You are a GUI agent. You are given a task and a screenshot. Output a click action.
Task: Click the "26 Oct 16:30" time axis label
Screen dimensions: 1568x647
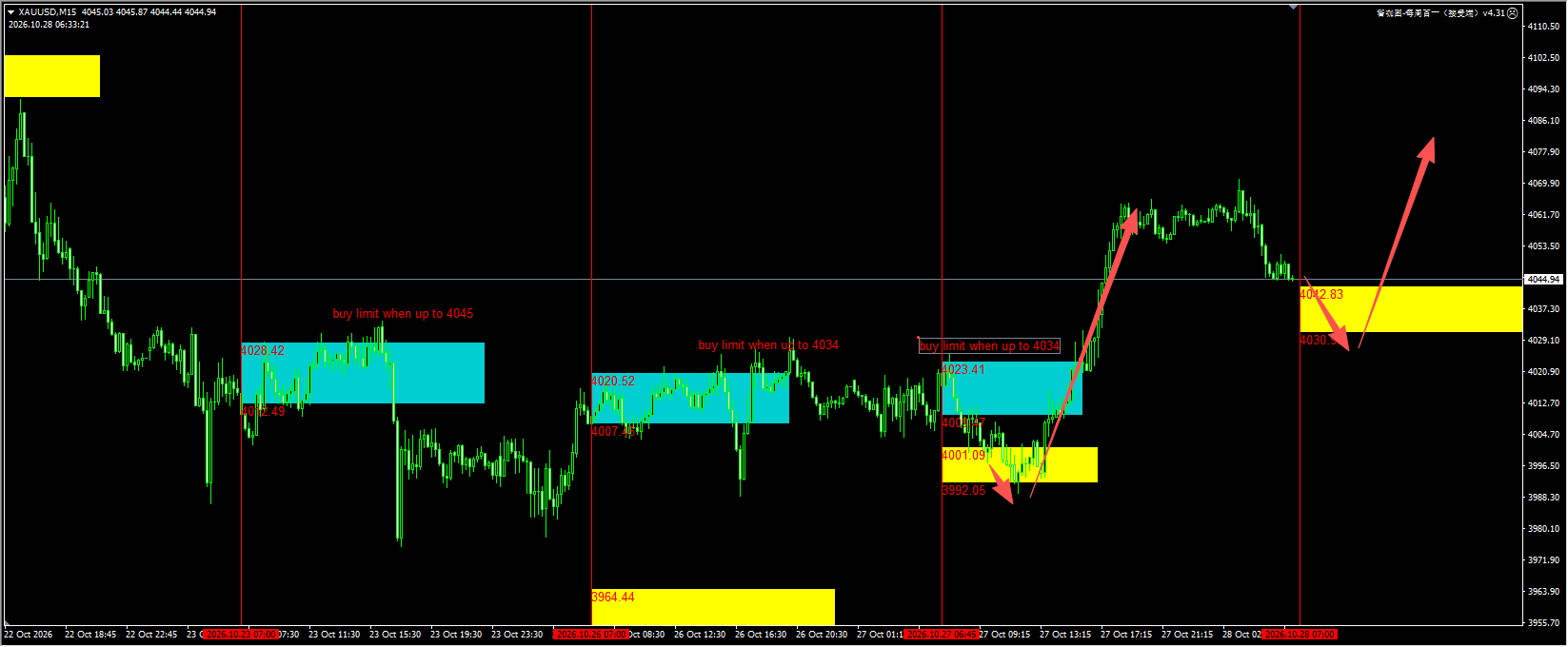click(x=761, y=635)
